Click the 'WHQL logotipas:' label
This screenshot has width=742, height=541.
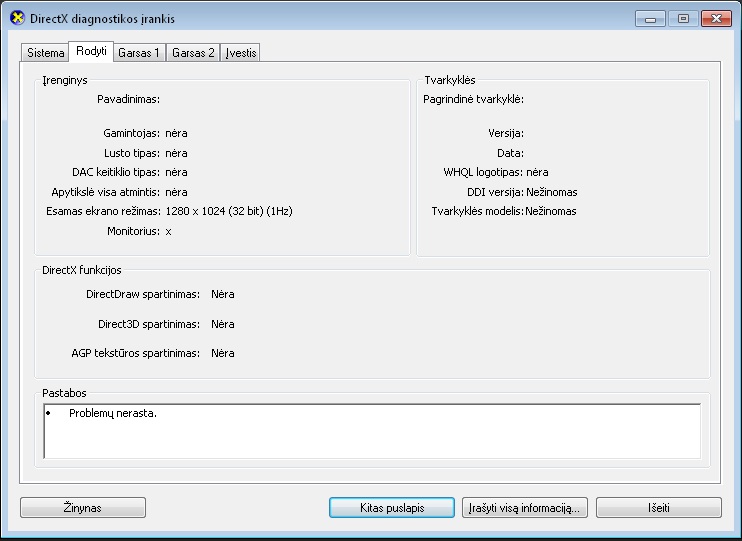pyautogui.click(x=483, y=172)
